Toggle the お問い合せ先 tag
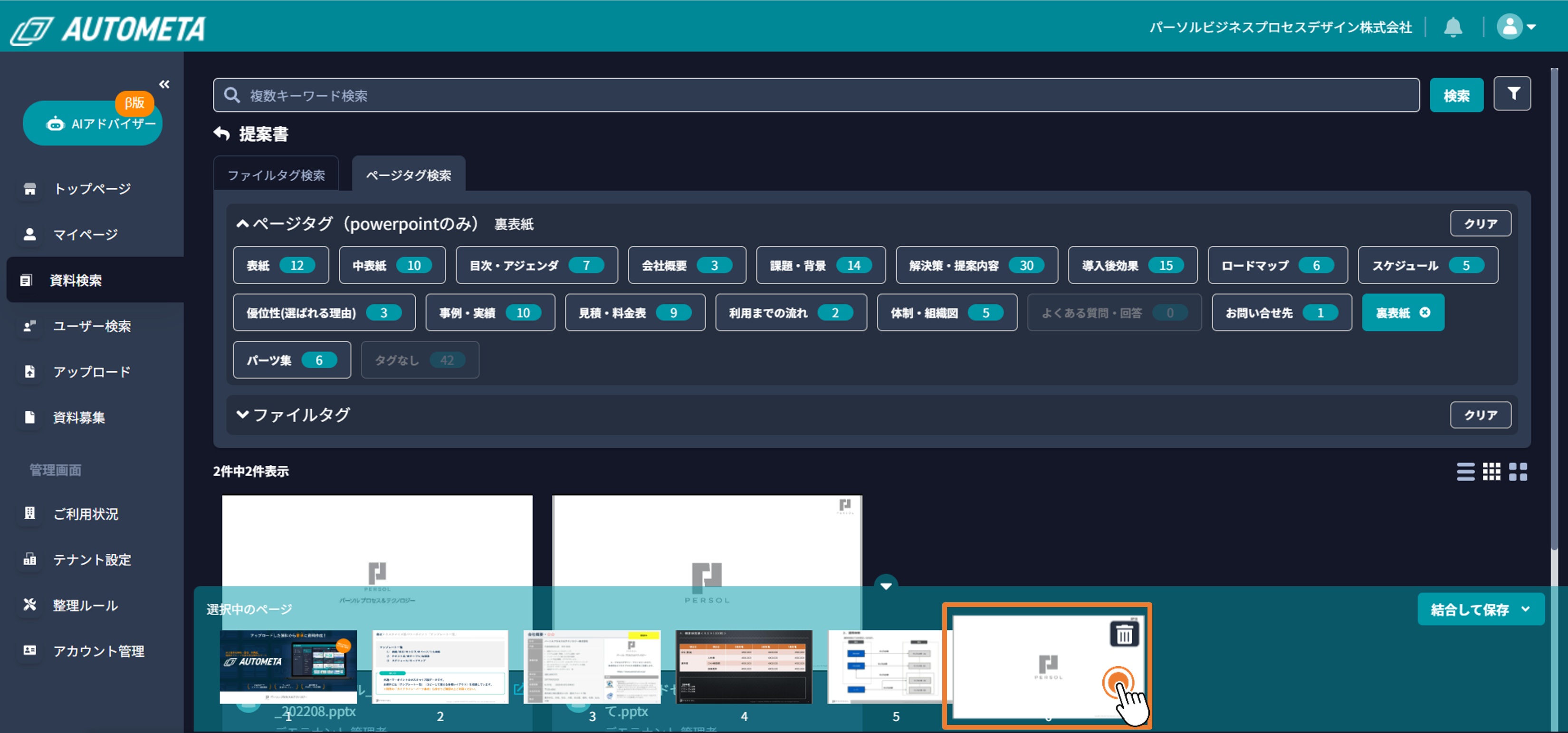 tap(1281, 312)
